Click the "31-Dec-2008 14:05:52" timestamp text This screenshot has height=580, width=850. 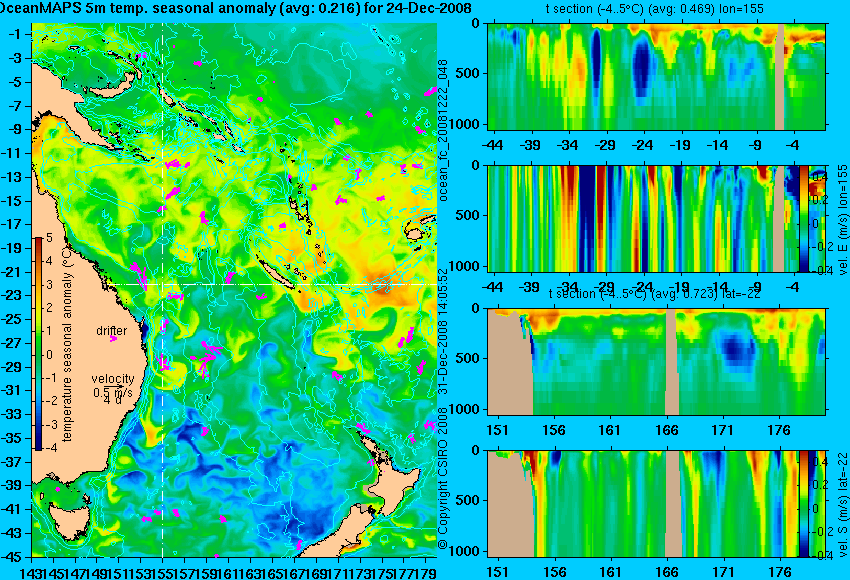pos(443,333)
